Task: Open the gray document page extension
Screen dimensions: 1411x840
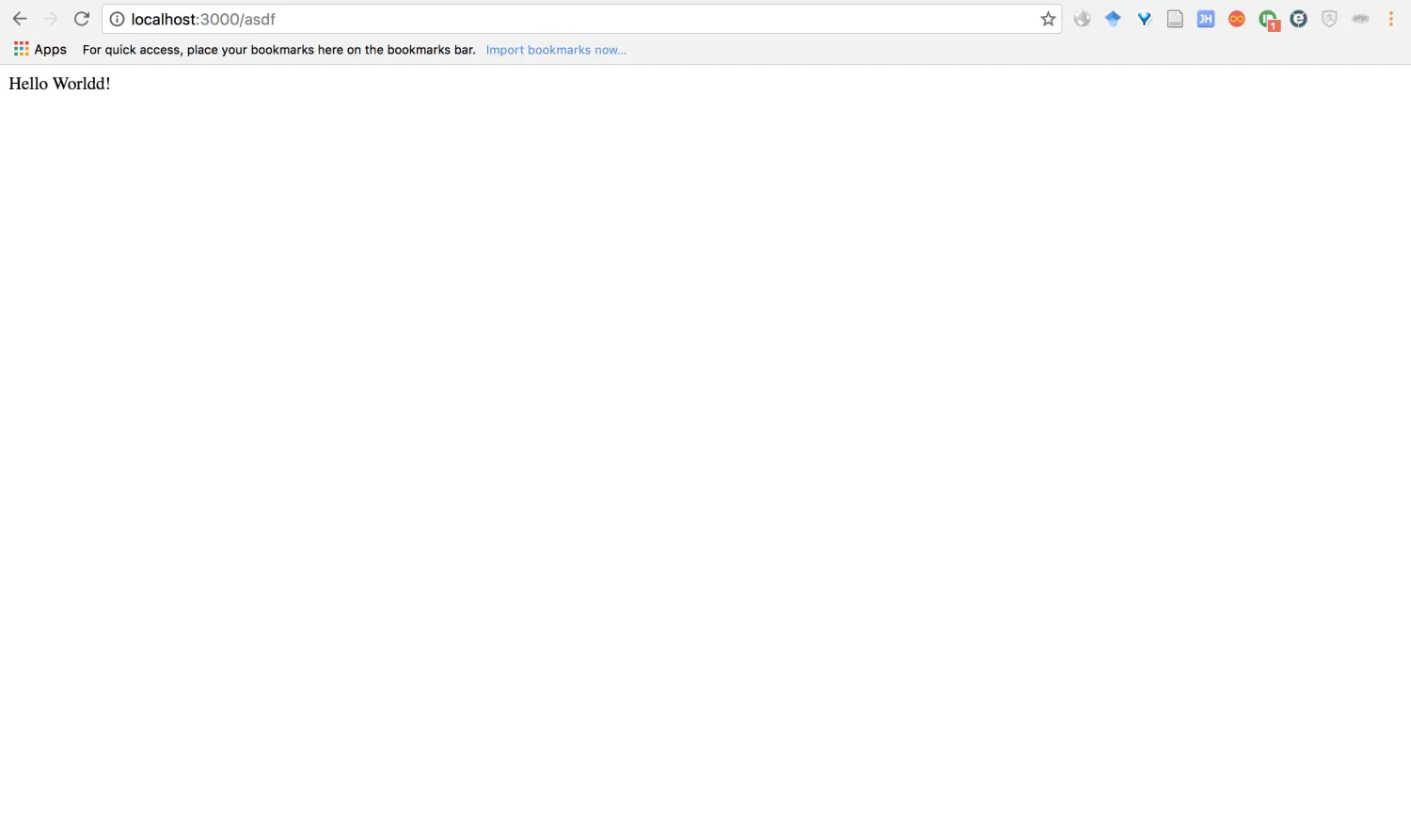Action: 1175,19
